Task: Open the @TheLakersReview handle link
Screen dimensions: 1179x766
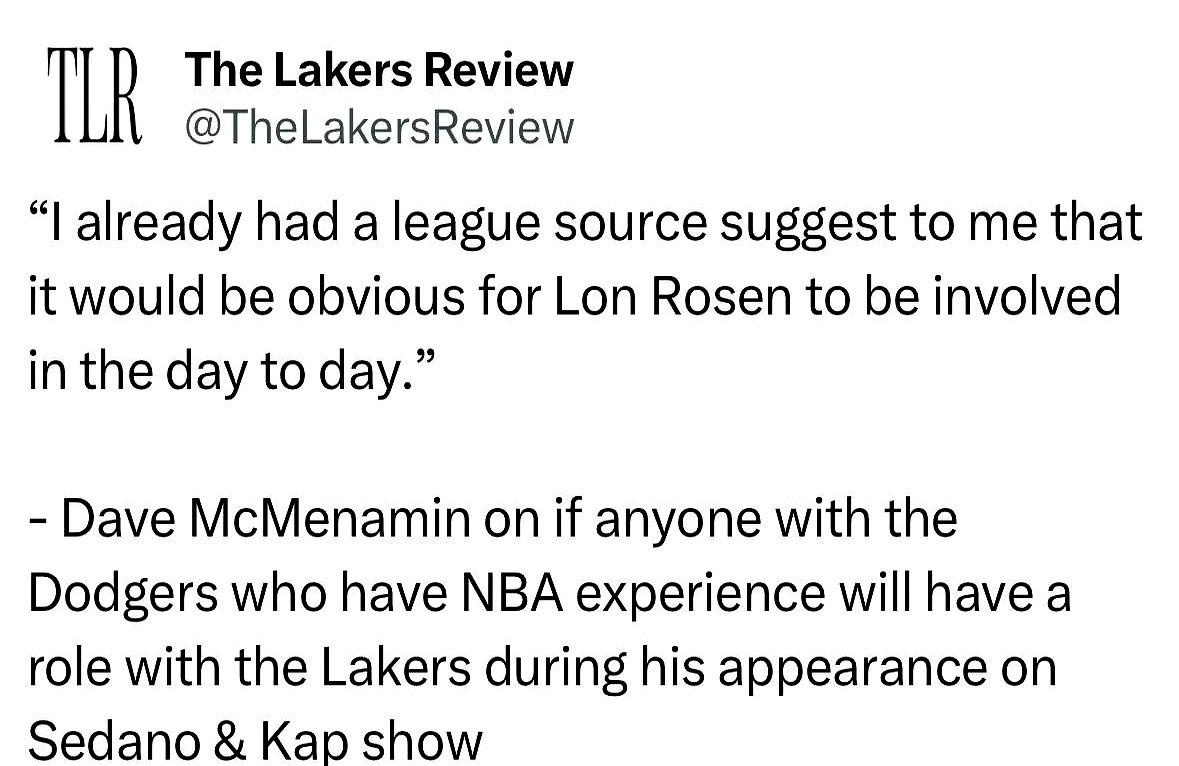Action: (379, 128)
